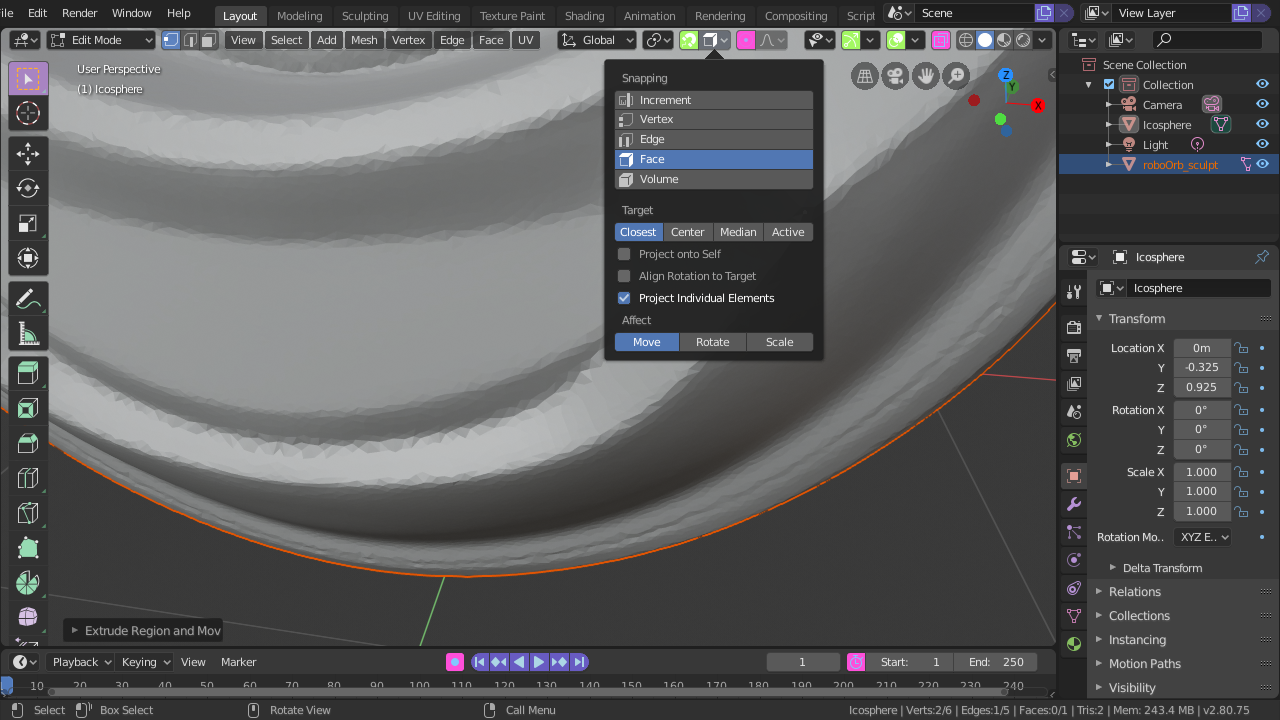Open the Modifiers properties tab
Image resolution: width=1280 pixels, height=720 pixels.
(1074, 504)
